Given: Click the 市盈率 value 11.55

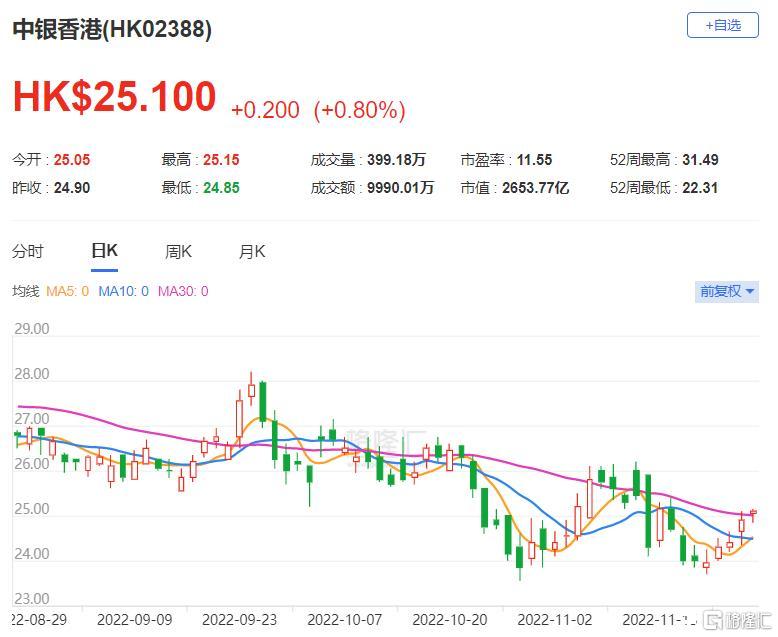Looking at the screenshot, I should pos(534,160).
